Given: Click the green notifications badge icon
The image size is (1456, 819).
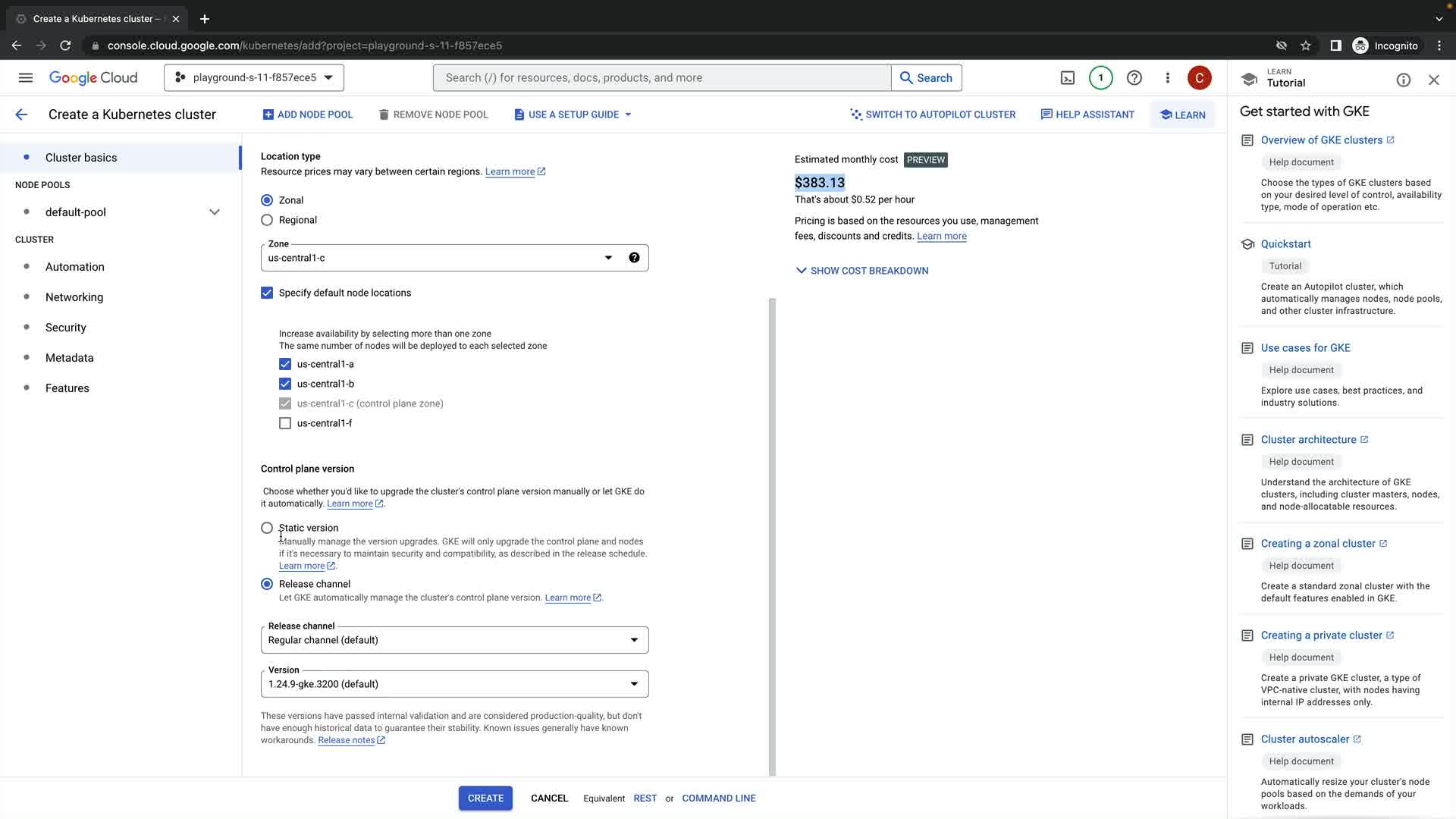Looking at the screenshot, I should [1100, 78].
